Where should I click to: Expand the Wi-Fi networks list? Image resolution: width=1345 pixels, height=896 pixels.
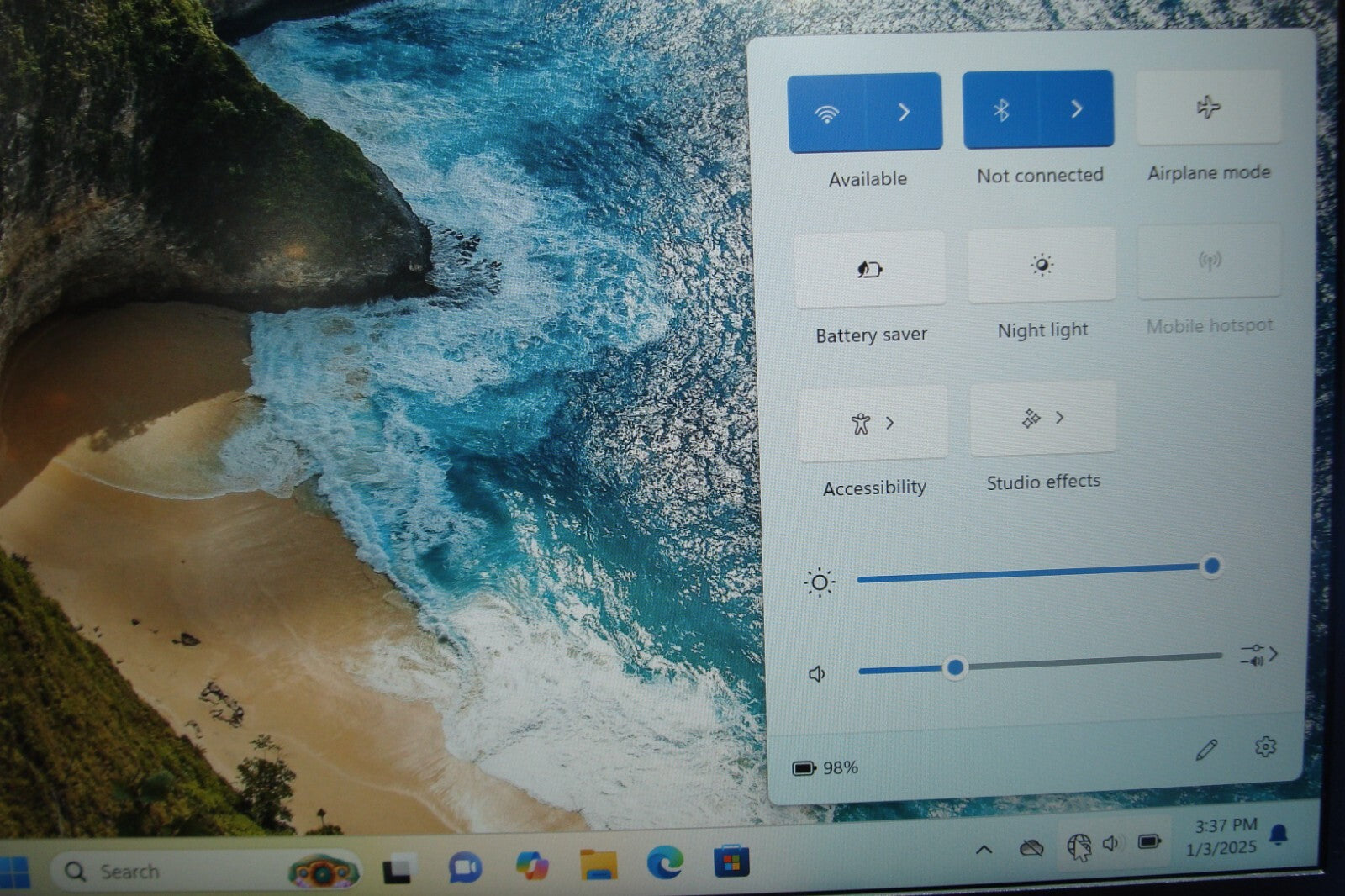point(904,112)
